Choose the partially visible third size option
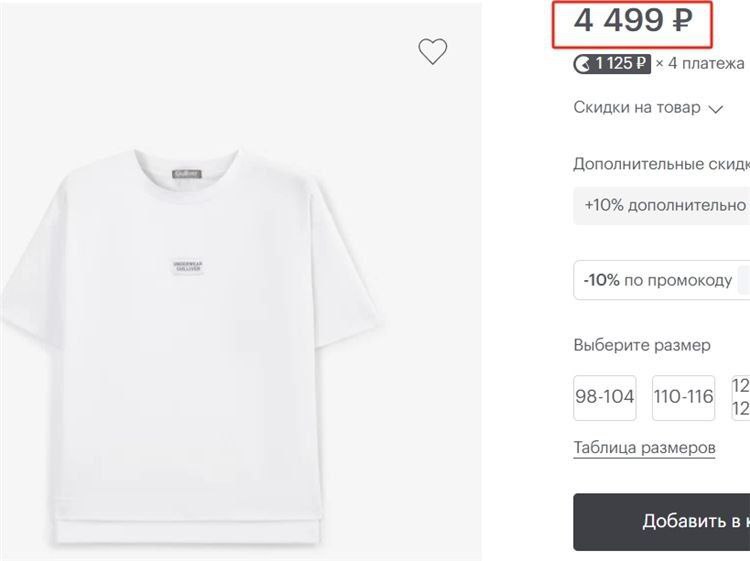Viewport: 750px width, 561px height. tap(740, 397)
